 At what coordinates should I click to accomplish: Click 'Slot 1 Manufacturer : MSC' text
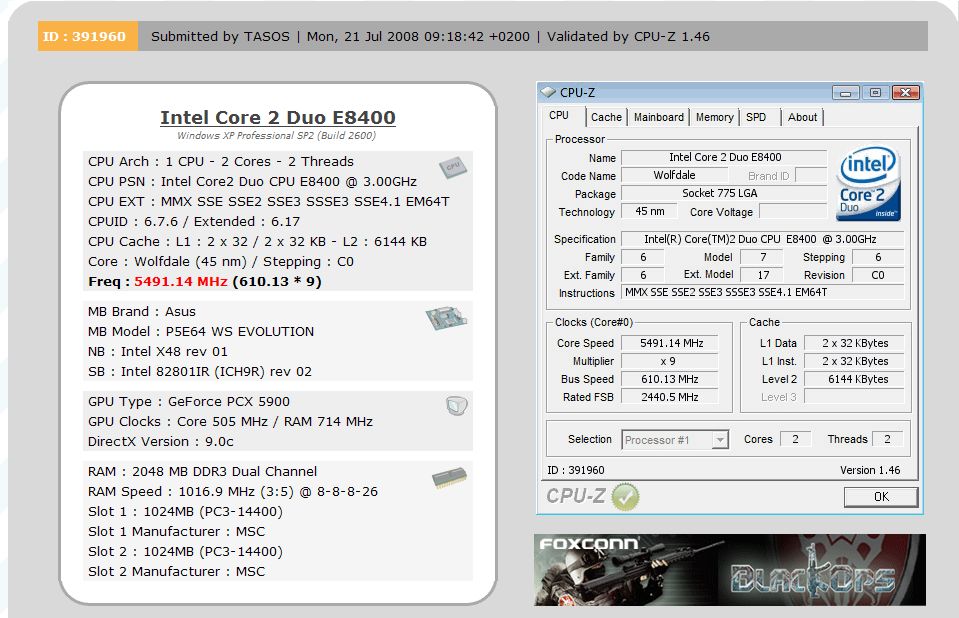177,532
